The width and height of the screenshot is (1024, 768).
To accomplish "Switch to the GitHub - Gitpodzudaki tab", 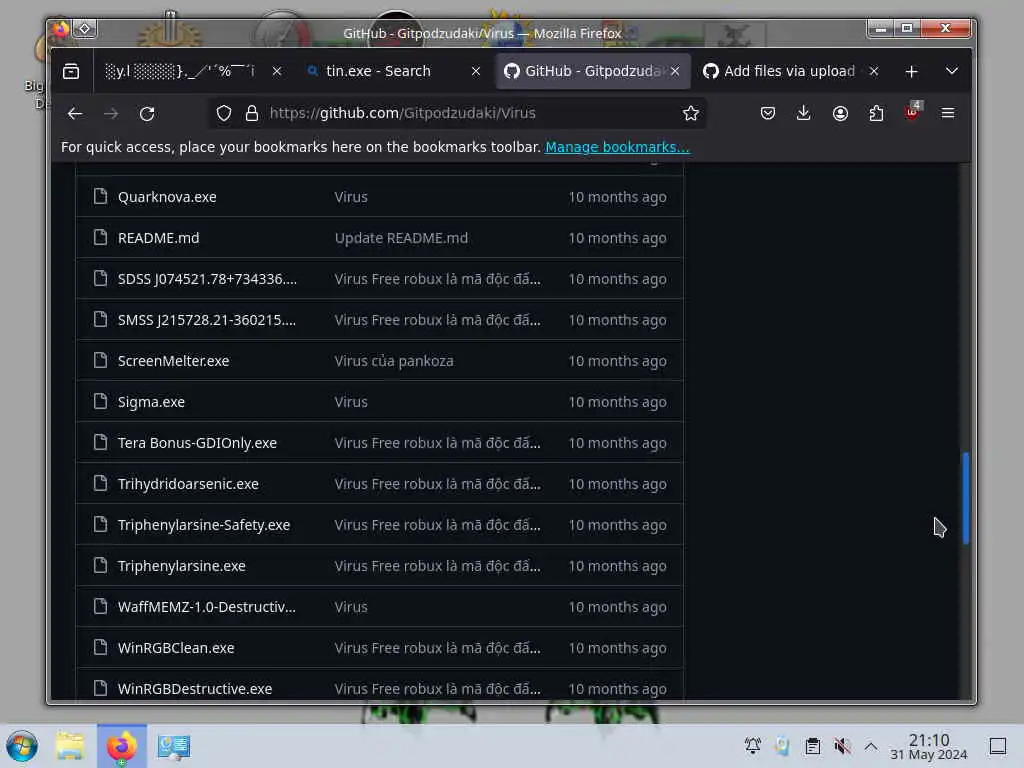I will [593, 71].
